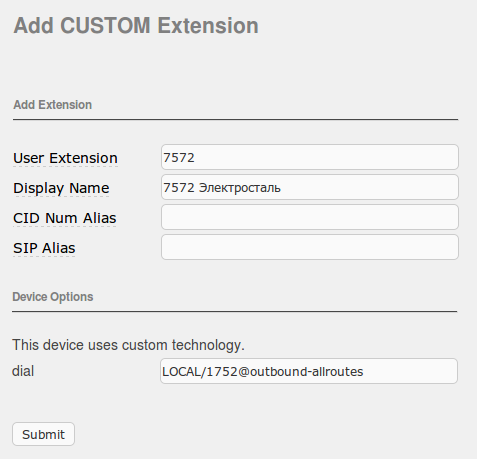Click the divider line under Device Options

click(x=234, y=312)
